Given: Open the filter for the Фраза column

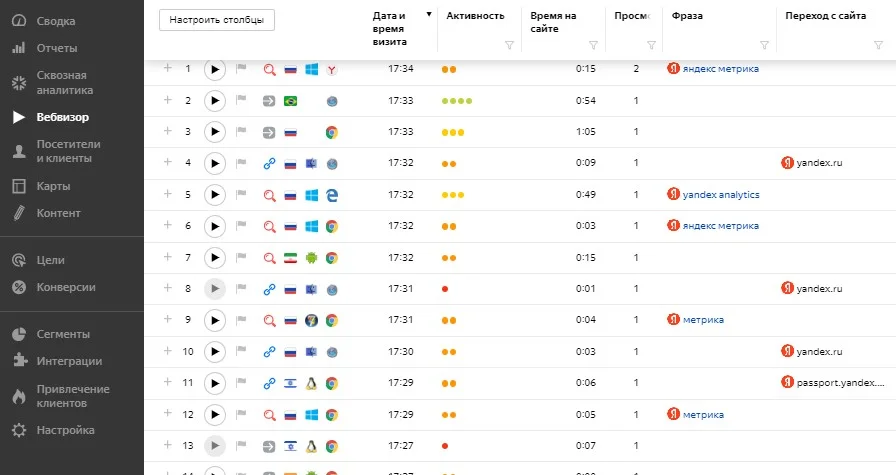Looking at the screenshot, I should (x=765, y=45).
